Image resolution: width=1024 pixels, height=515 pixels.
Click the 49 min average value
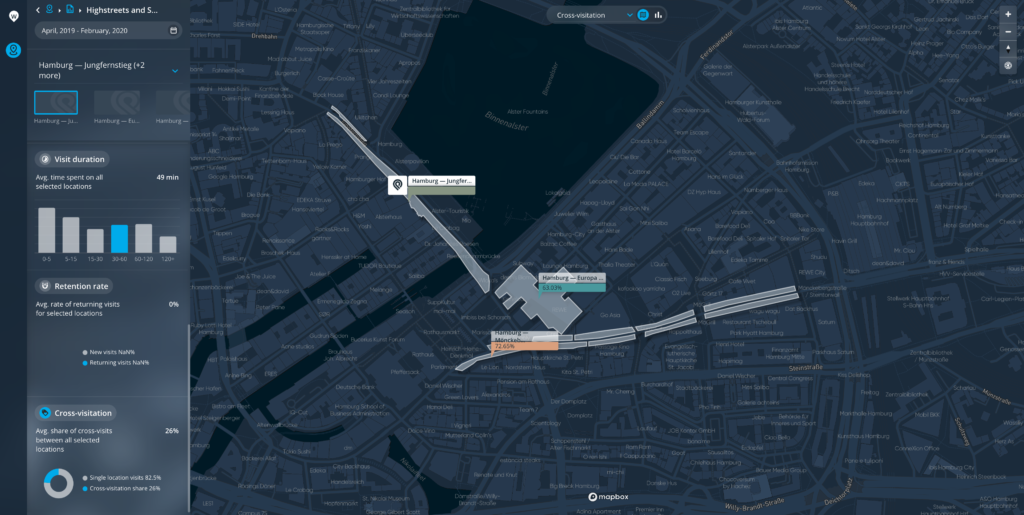pos(167,178)
